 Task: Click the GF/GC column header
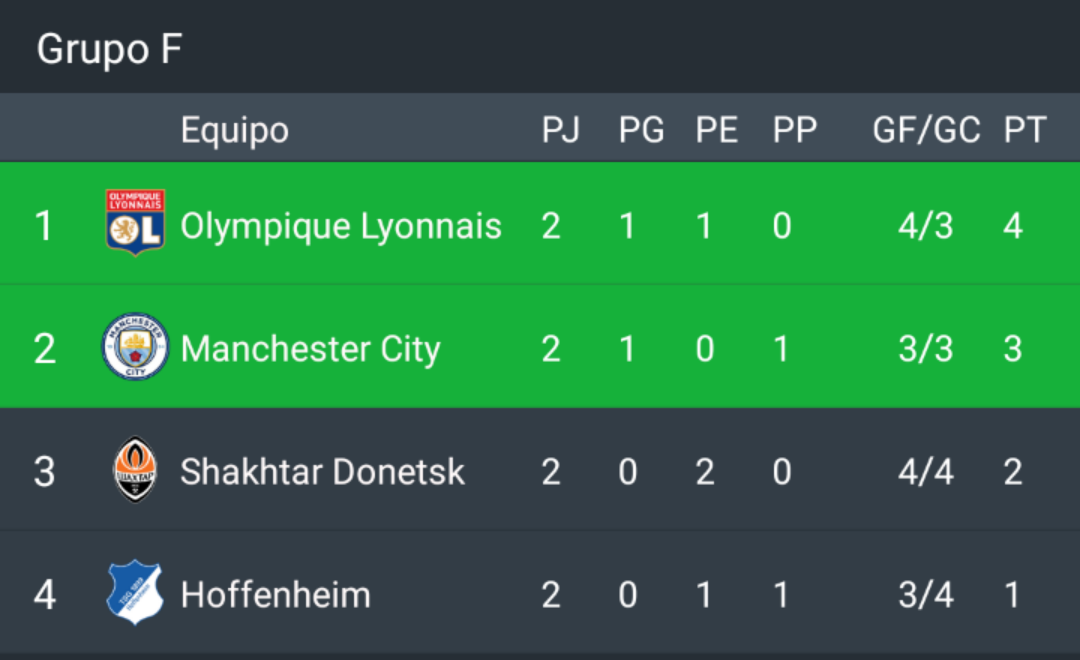[x=926, y=130]
